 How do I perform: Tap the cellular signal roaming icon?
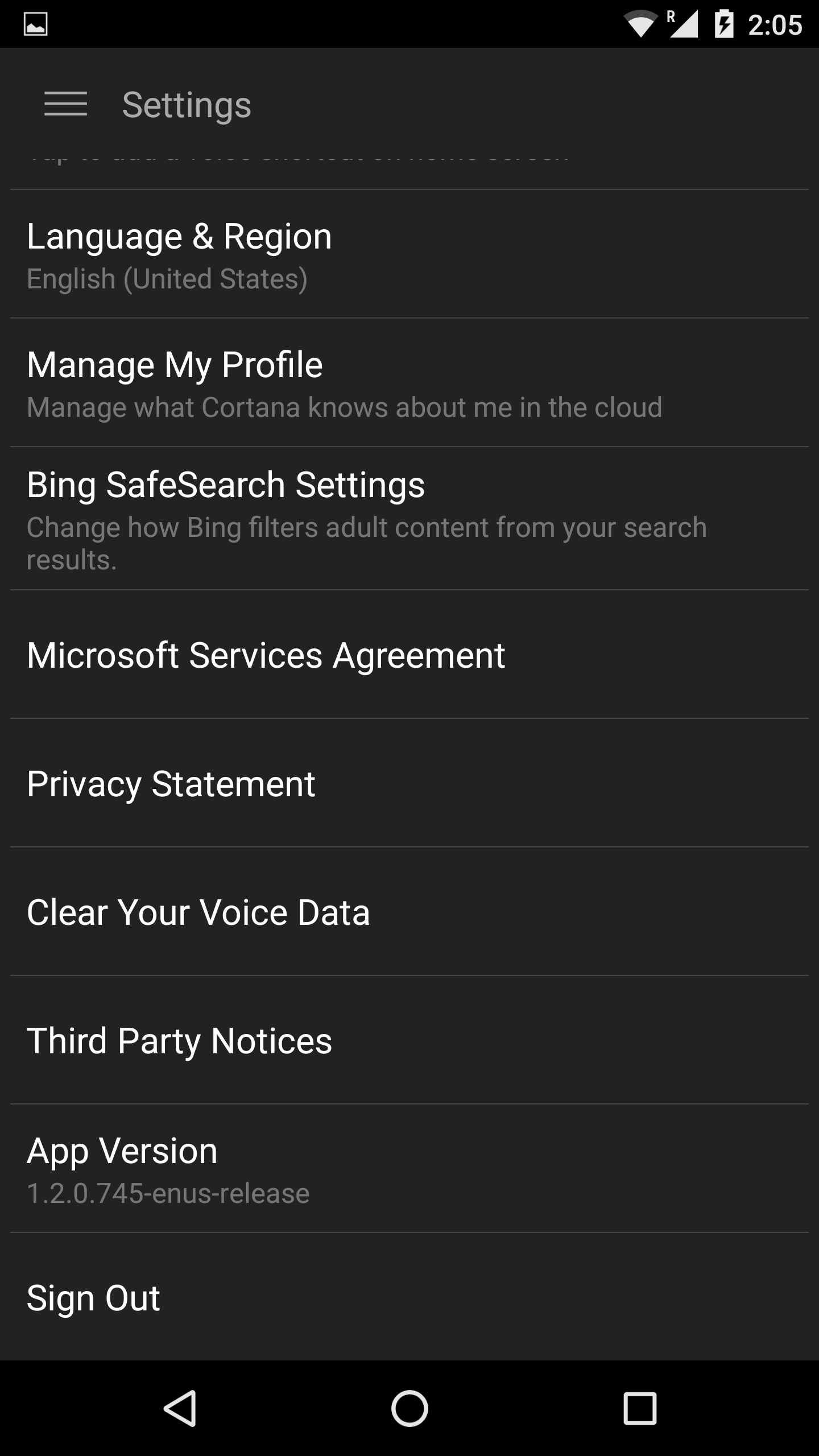(x=683, y=24)
